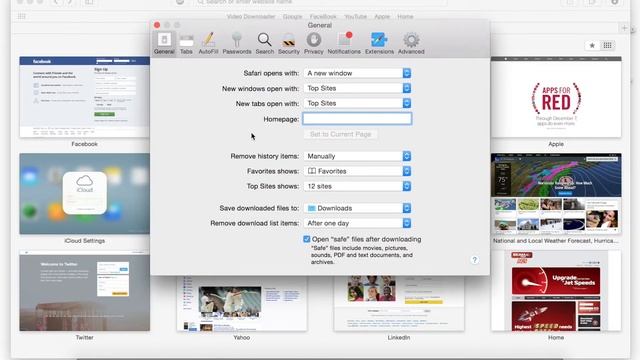
Task: Open the Apple Top Sites thumbnail
Action: pos(556,97)
